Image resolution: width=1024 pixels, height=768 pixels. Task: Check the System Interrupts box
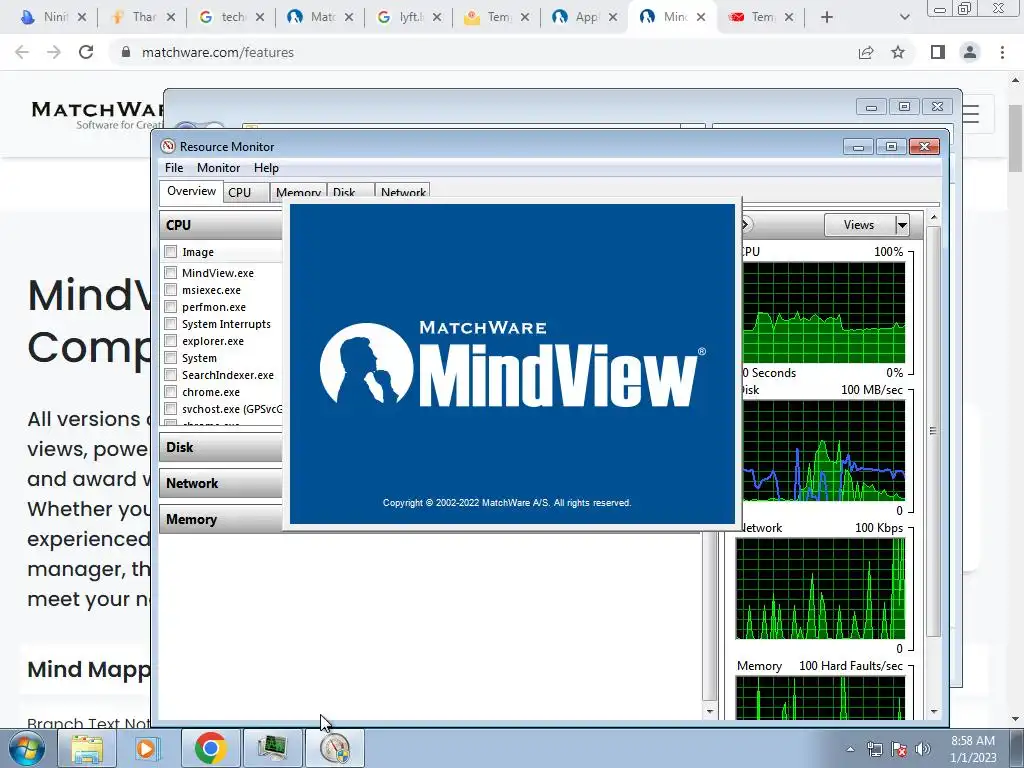[x=170, y=323]
